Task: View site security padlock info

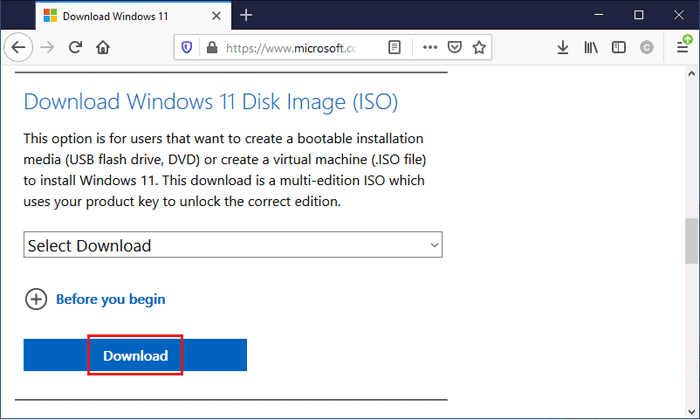Action: pyautogui.click(x=212, y=47)
